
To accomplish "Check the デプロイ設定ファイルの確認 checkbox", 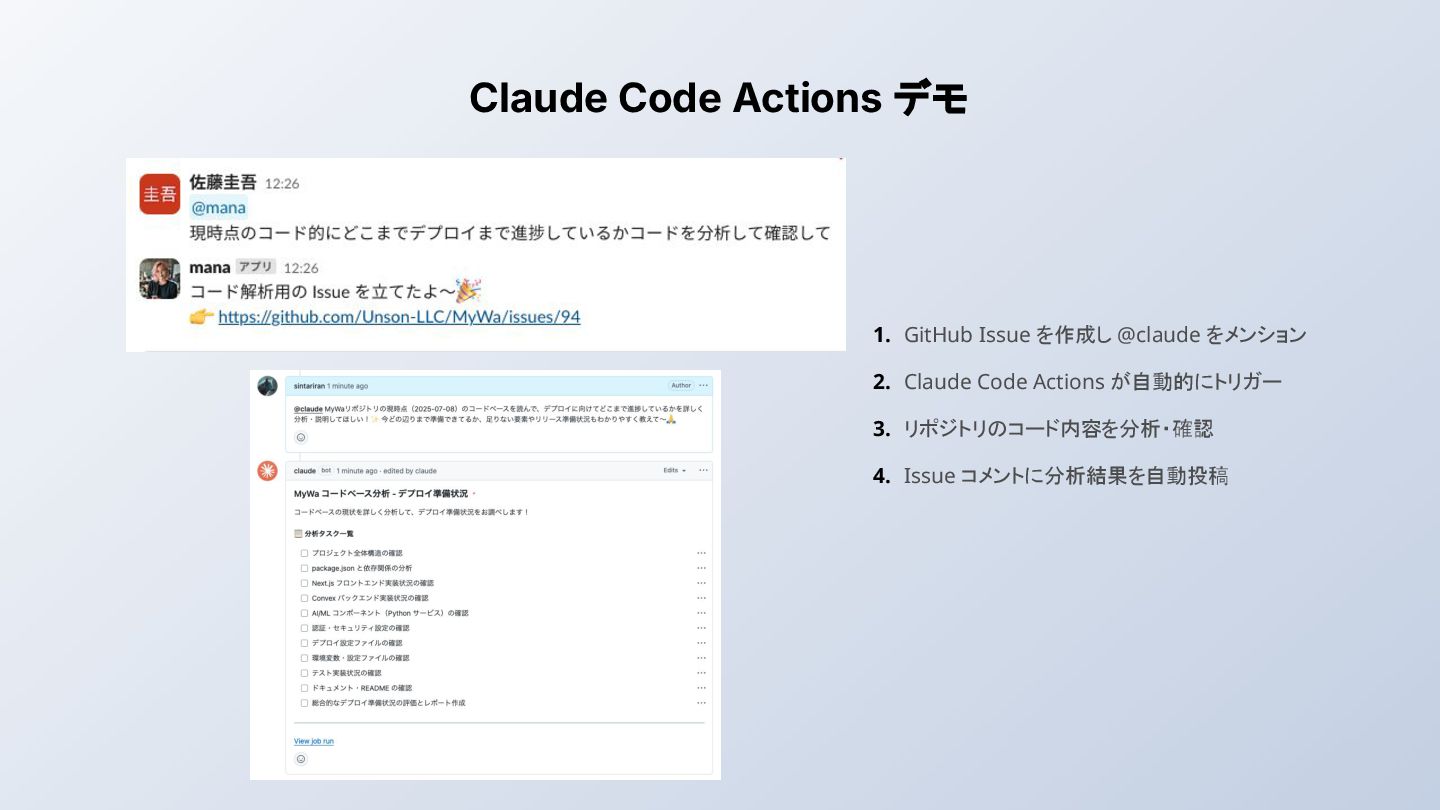I will coord(304,643).
